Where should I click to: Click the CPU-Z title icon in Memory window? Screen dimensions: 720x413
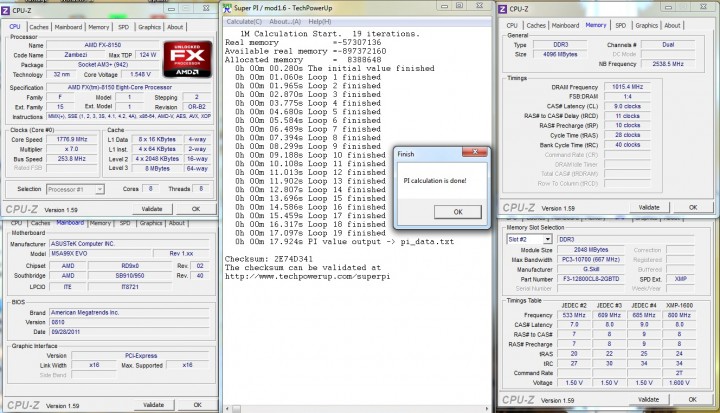pyautogui.click(x=503, y=9)
